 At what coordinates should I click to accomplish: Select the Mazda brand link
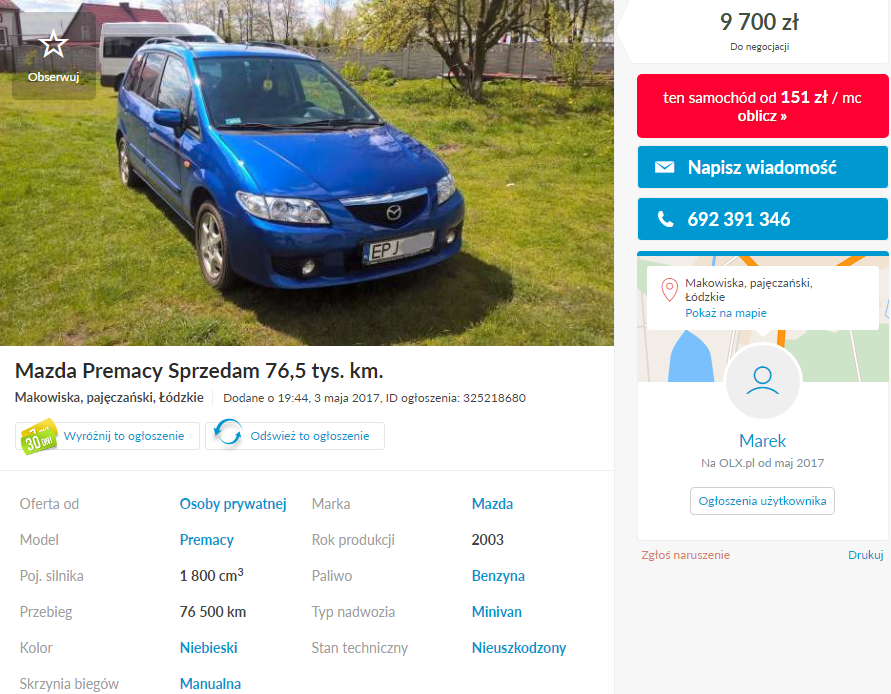tap(492, 504)
